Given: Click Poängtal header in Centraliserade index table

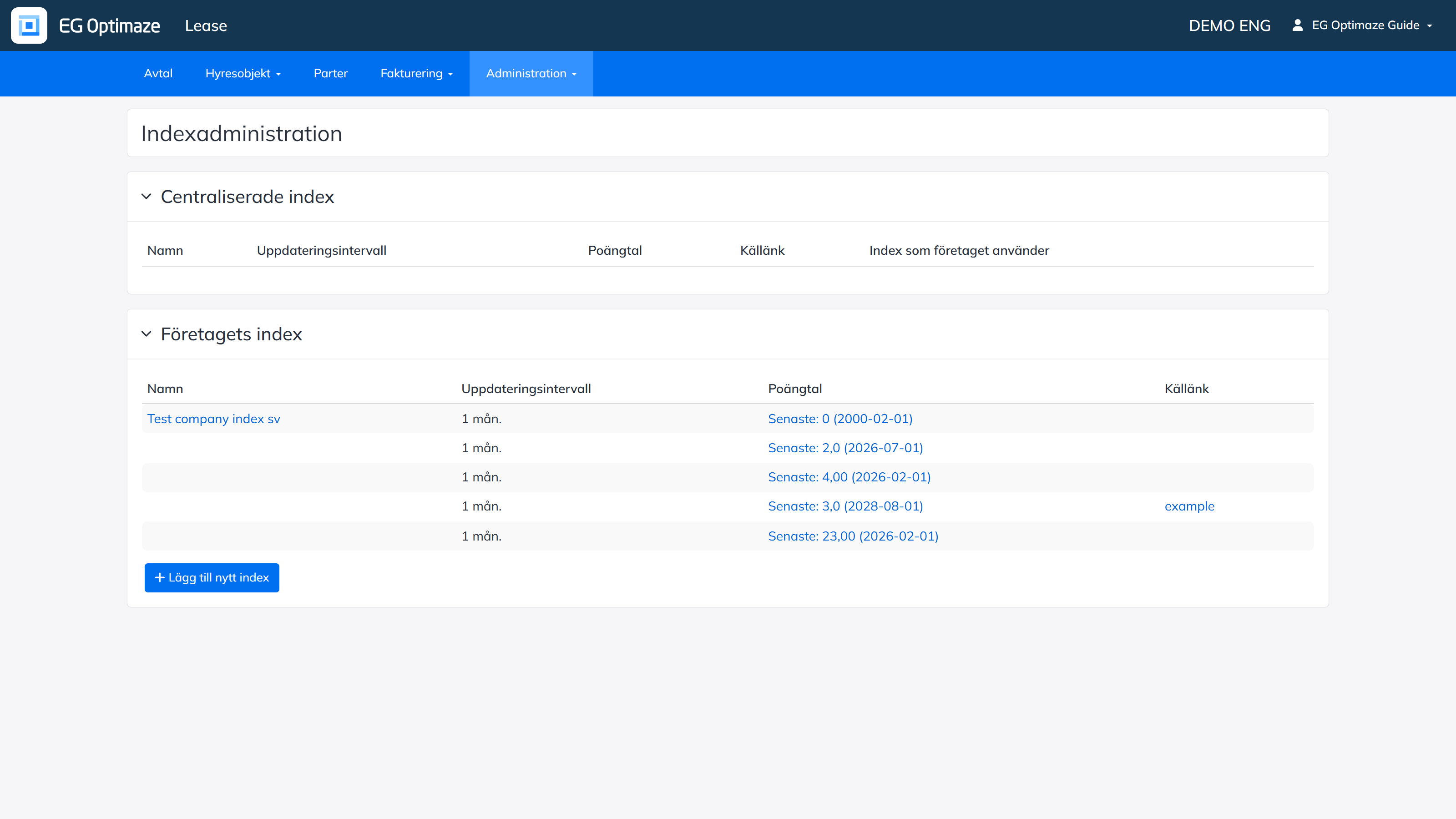Looking at the screenshot, I should 615,251.
